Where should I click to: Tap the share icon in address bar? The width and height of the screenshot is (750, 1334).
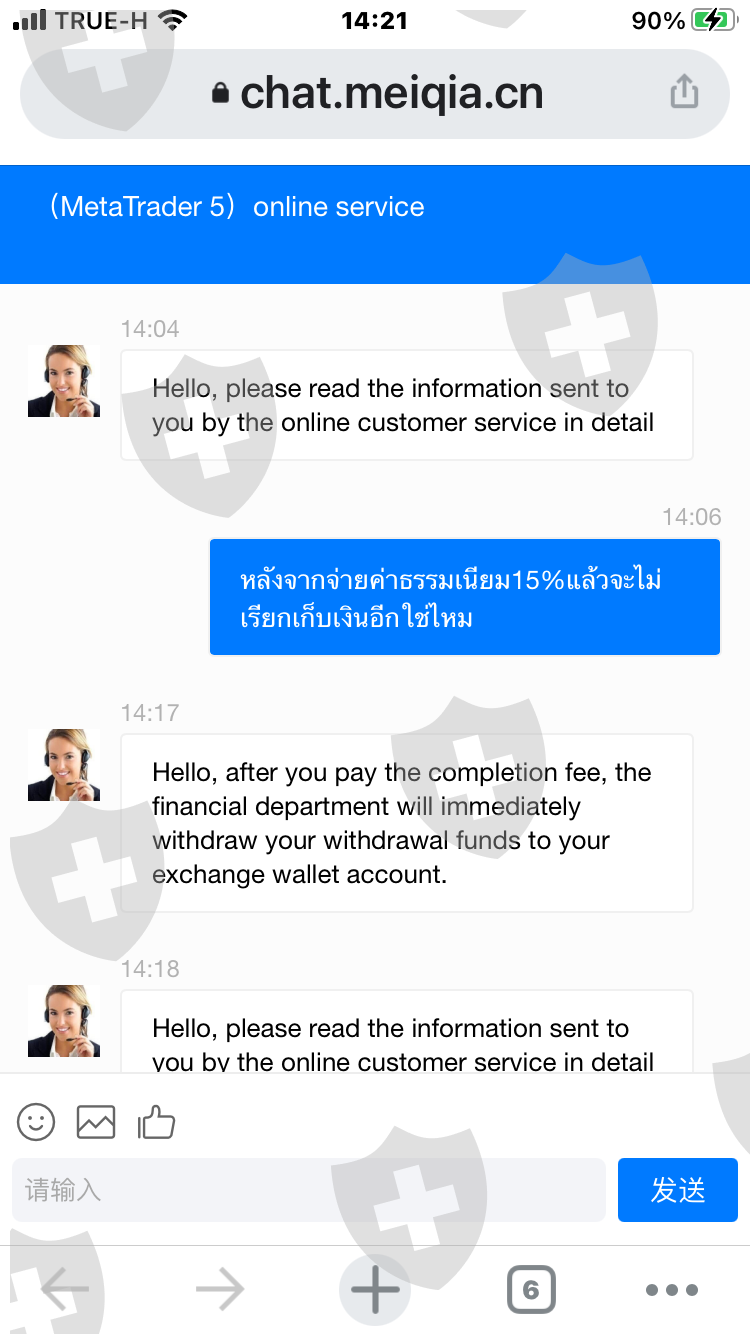tap(684, 93)
